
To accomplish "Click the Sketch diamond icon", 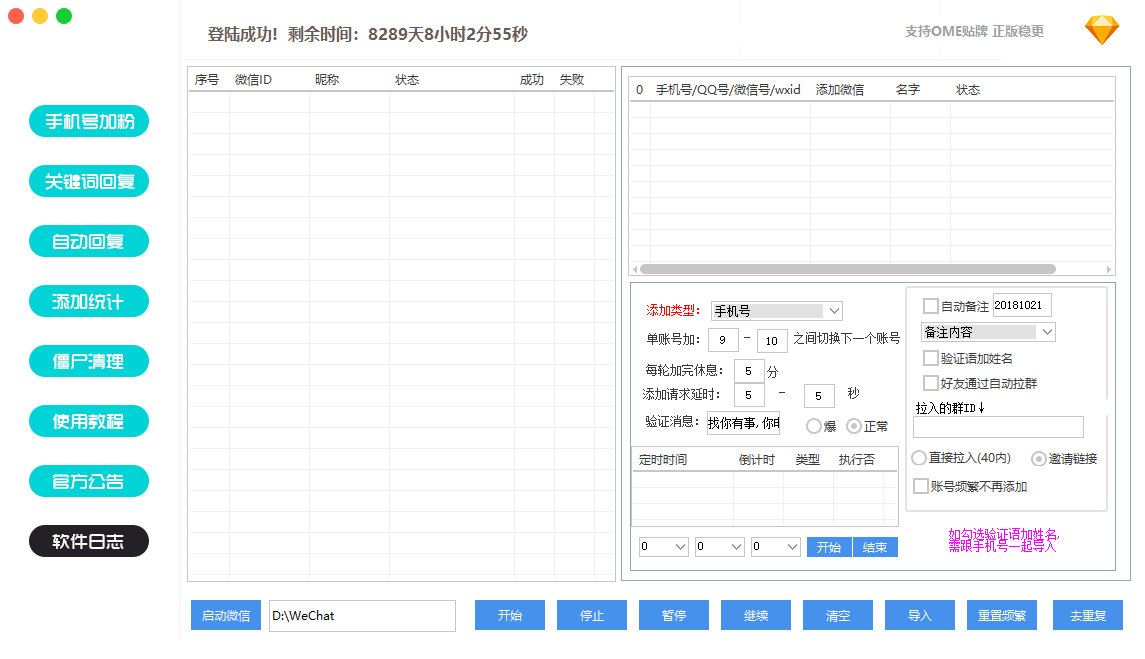I will click(1102, 30).
